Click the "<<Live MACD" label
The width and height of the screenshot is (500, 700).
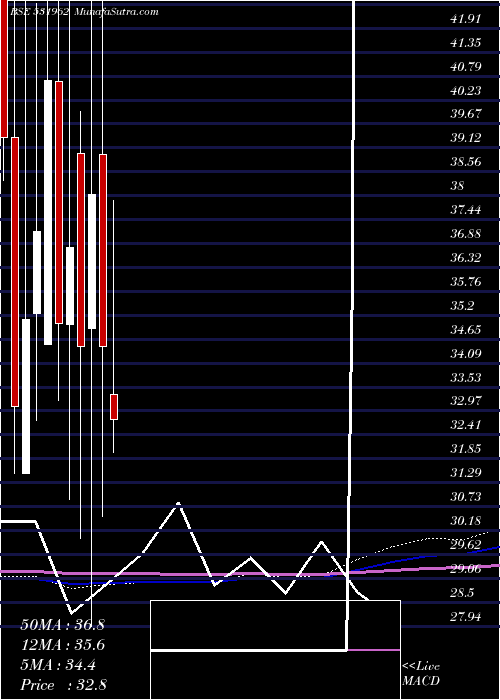421,673
